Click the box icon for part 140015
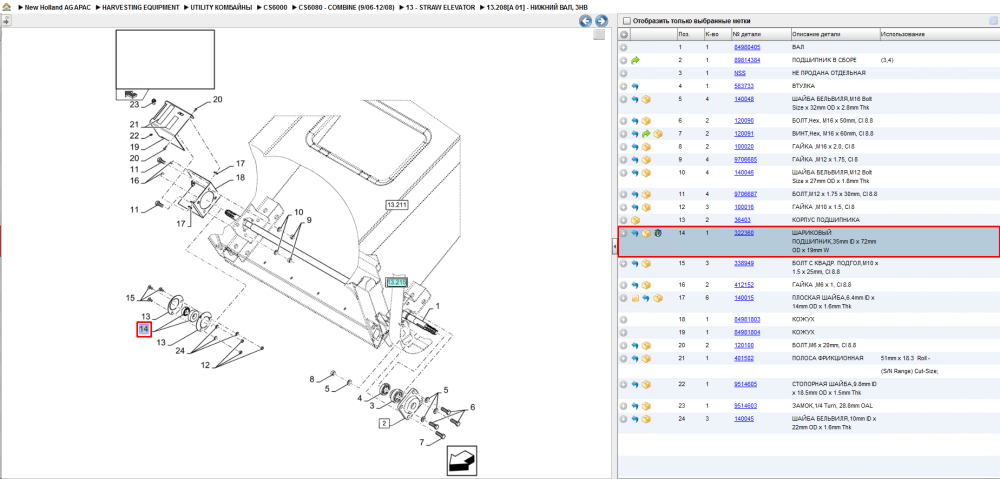 [x=658, y=298]
